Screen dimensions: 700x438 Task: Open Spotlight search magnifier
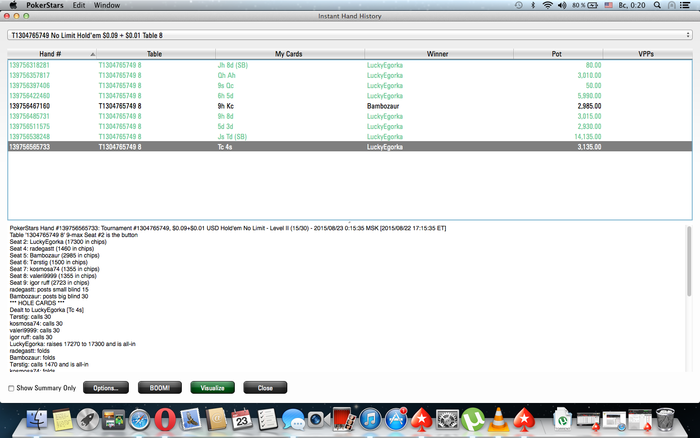pos(657,5)
